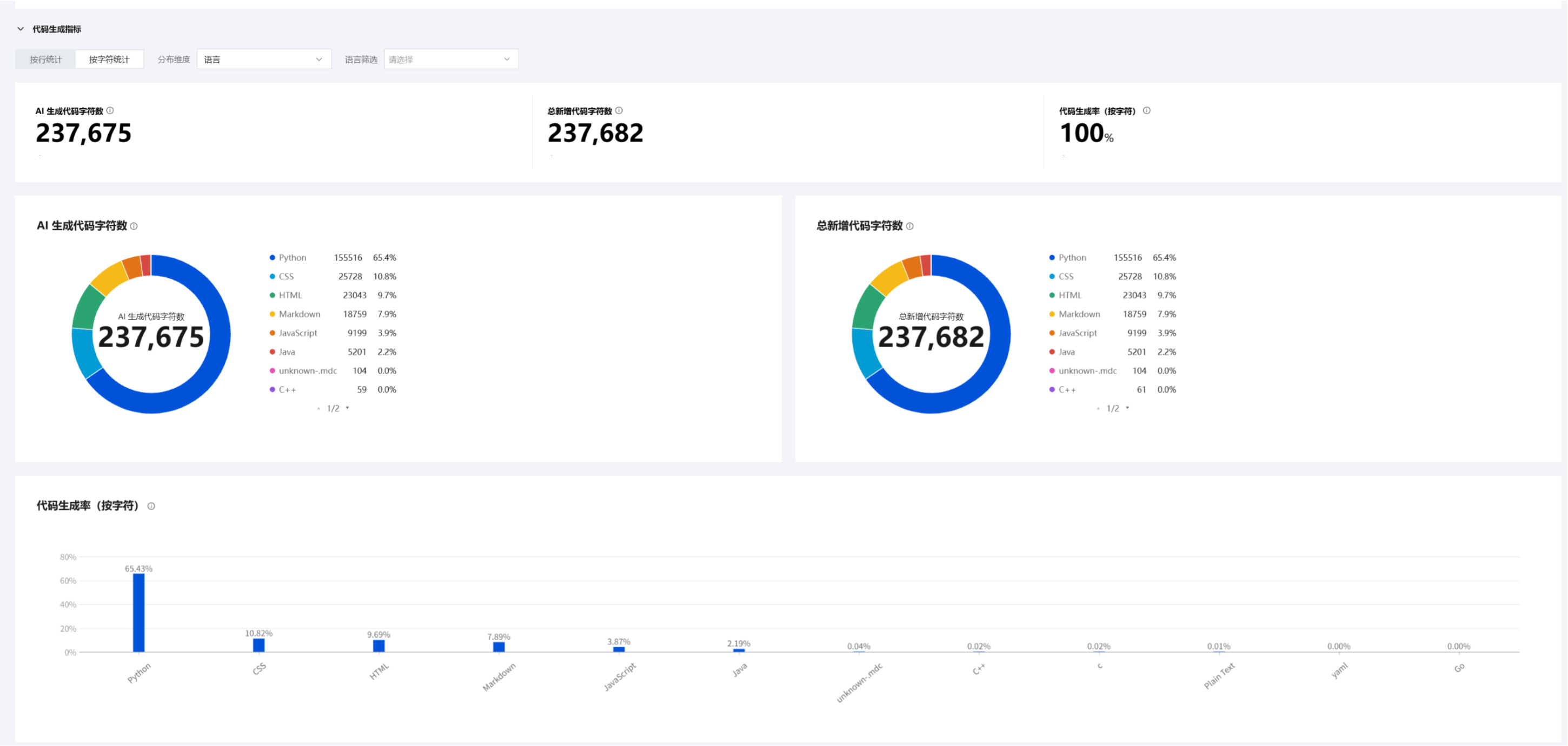The image size is (1568, 746).
Task: Click the Markdown 18759 row in 总新增 legend
Action: tap(1112, 314)
